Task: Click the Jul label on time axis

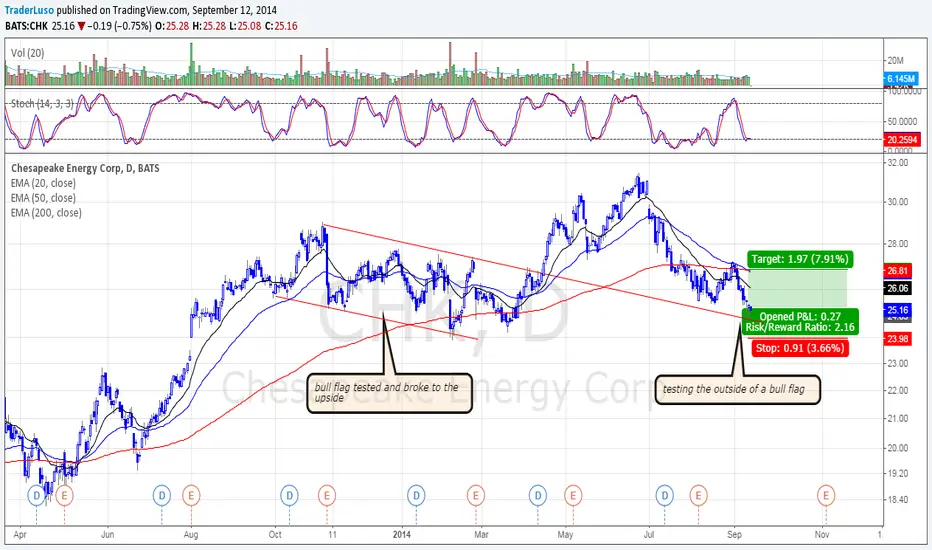Action: click(x=649, y=535)
